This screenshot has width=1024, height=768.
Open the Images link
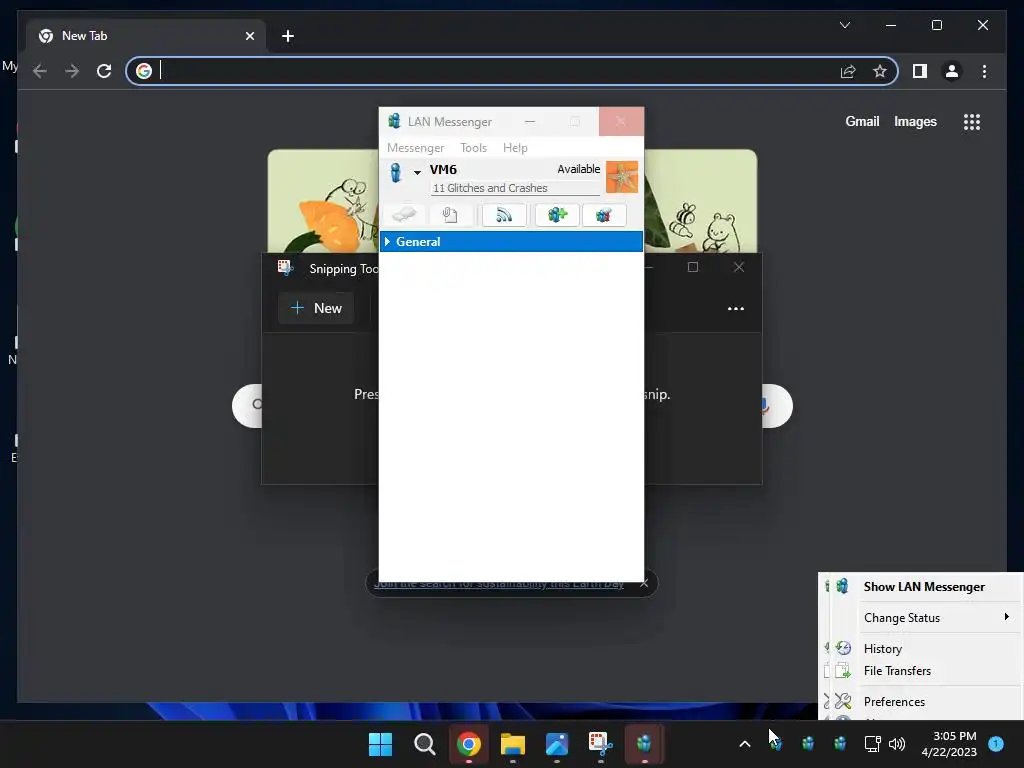tap(915, 121)
